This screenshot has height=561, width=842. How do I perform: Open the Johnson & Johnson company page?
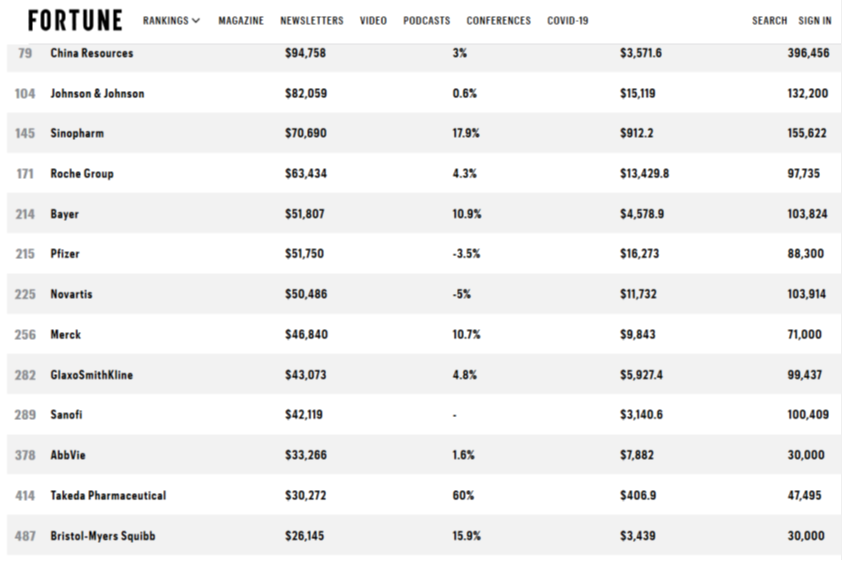tap(97, 93)
